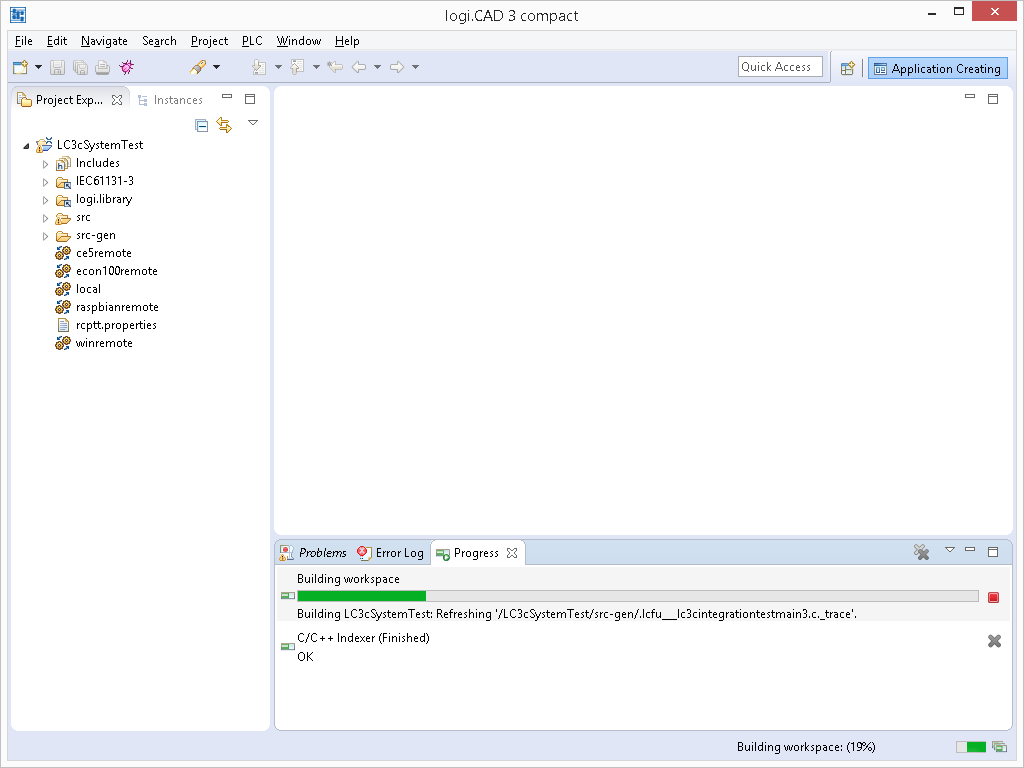Open the Forward history dropdown arrow
The width and height of the screenshot is (1024, 768).
415,67
